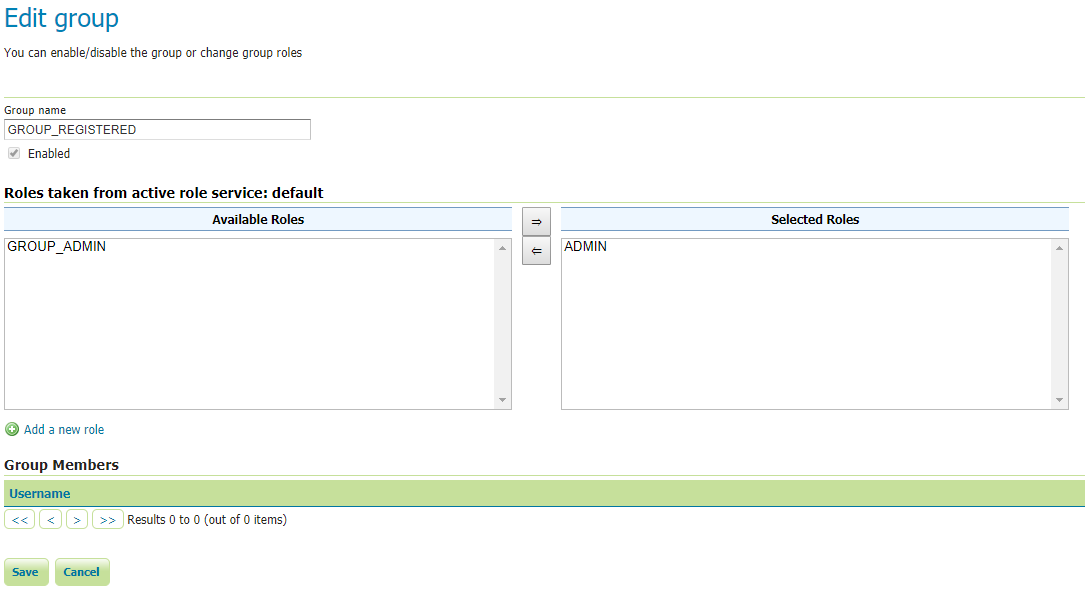Go to first page of group members
Image resolution: width=1085 pixels, height=598 pixels.
click(x=20, y=520)
